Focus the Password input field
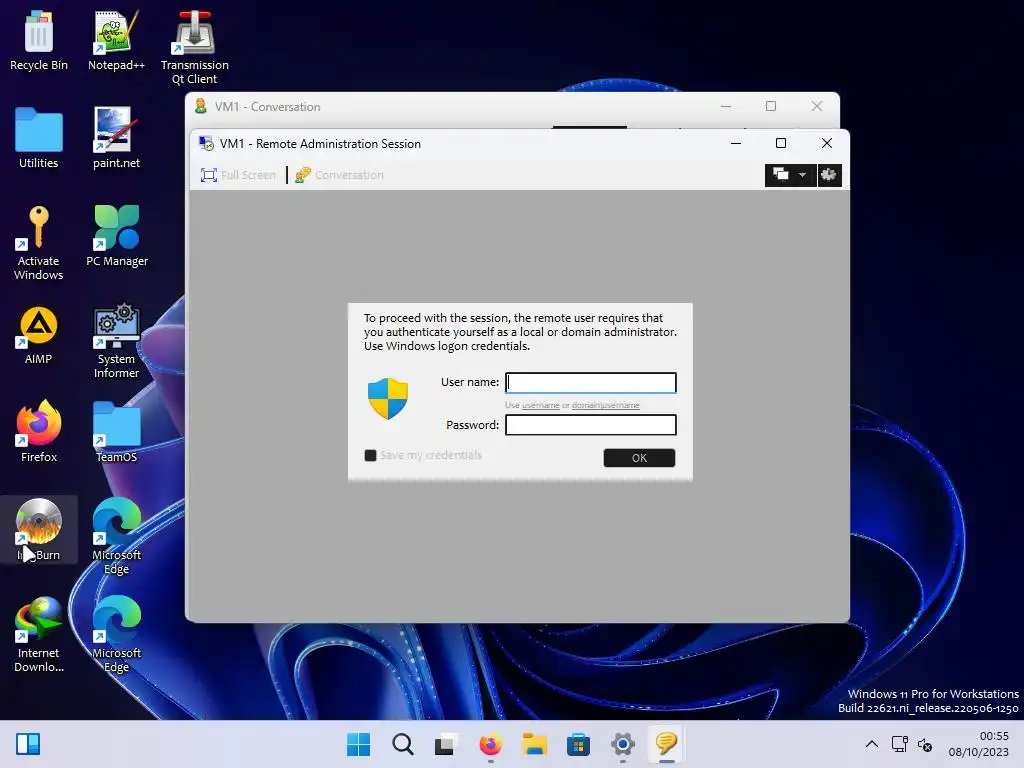Viewport: 1024px width, 768px height. tap(590, 425)
